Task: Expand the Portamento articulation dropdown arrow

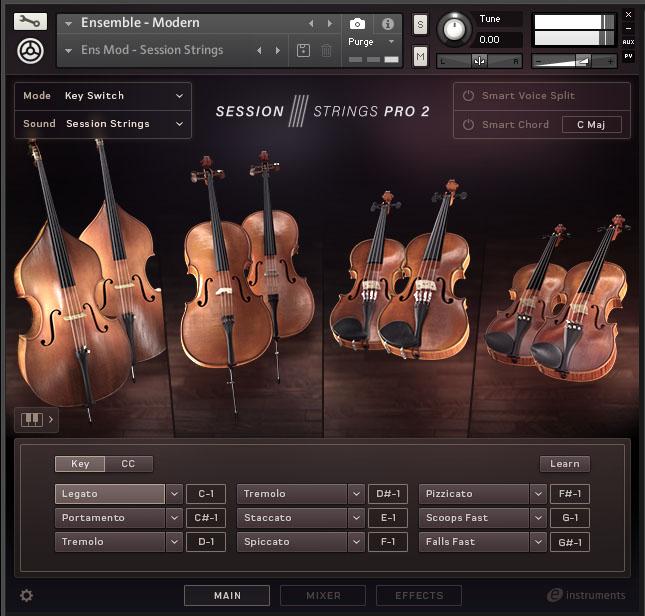Action: tap(174, 518)
